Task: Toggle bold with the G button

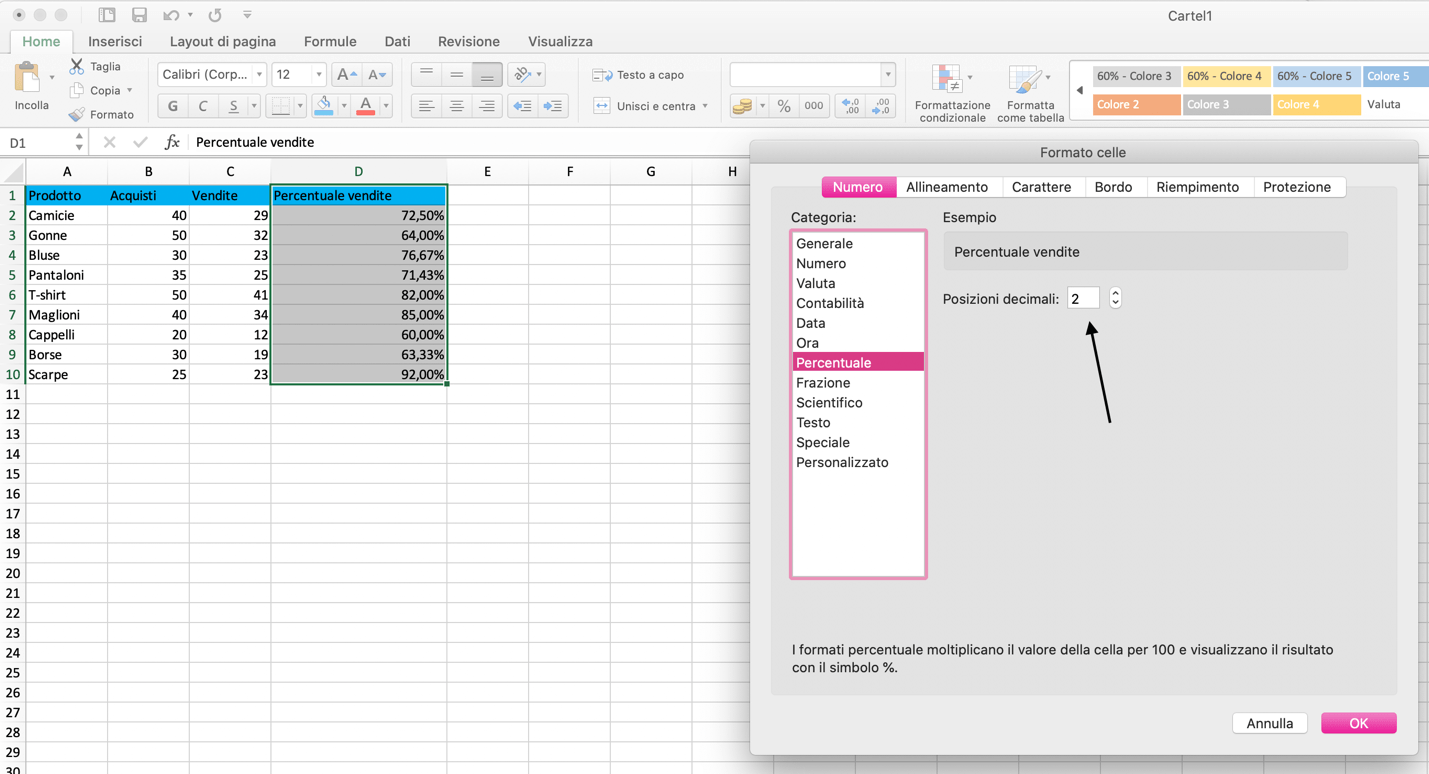Action: pyautogui.click(x=173, y=106)
